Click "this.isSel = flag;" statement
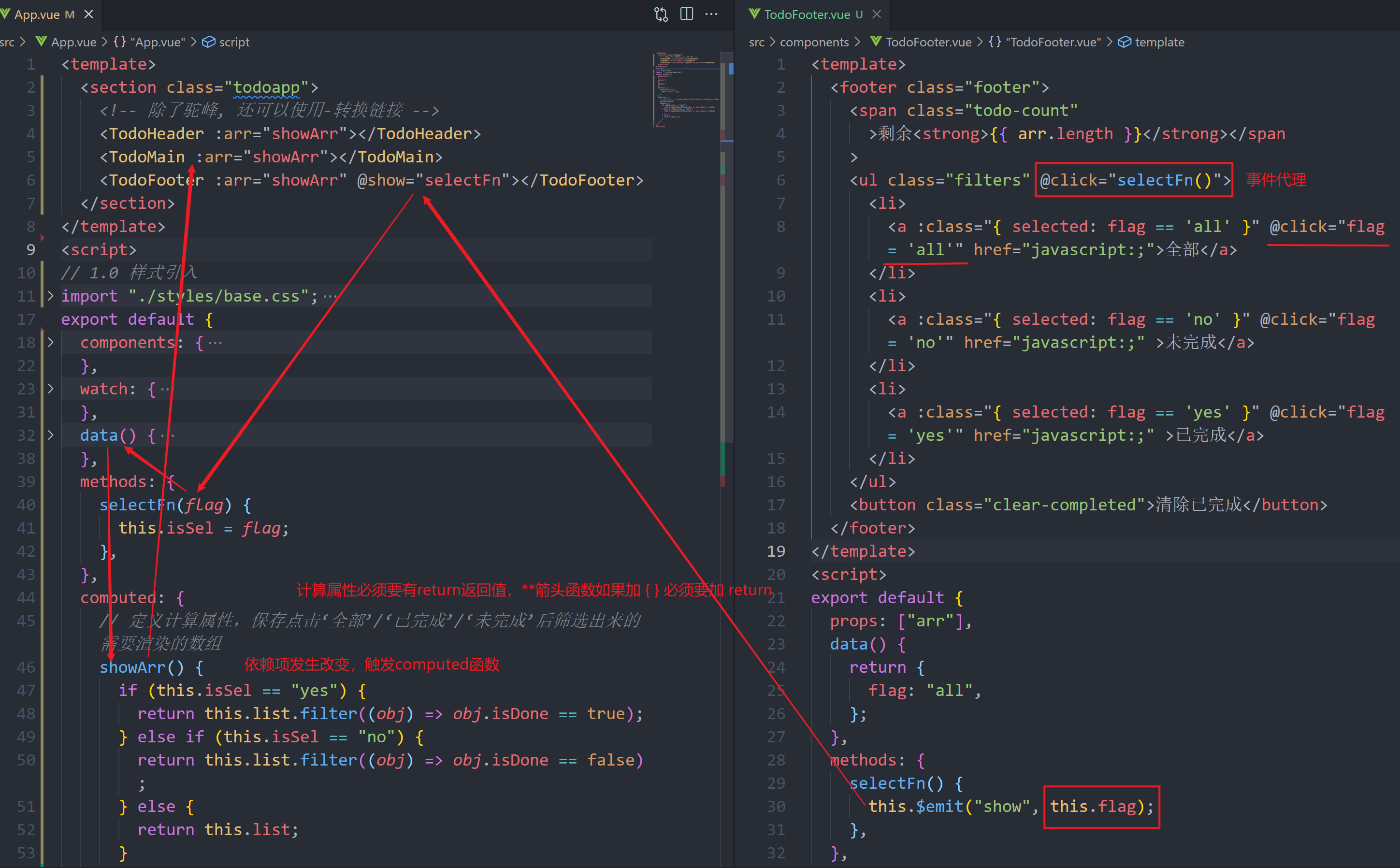The width and height of the screenshot is (1400, 868). click(x=203, y=528)
